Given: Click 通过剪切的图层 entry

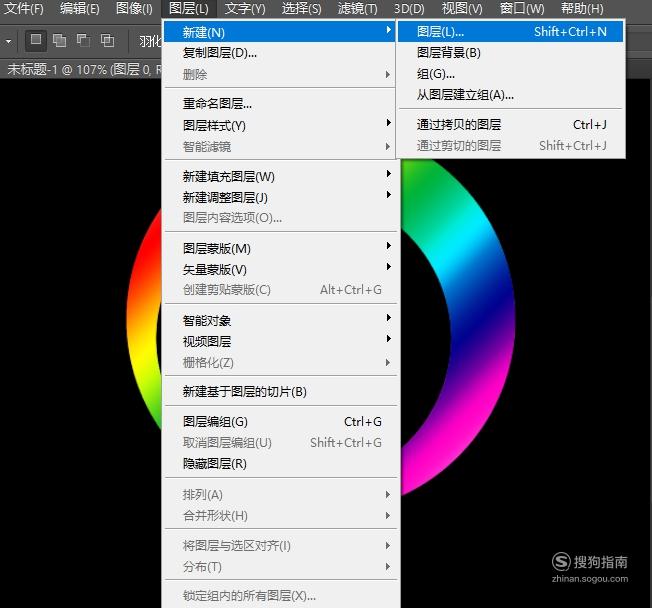Looking at the screenshot, I should (511, 146).
